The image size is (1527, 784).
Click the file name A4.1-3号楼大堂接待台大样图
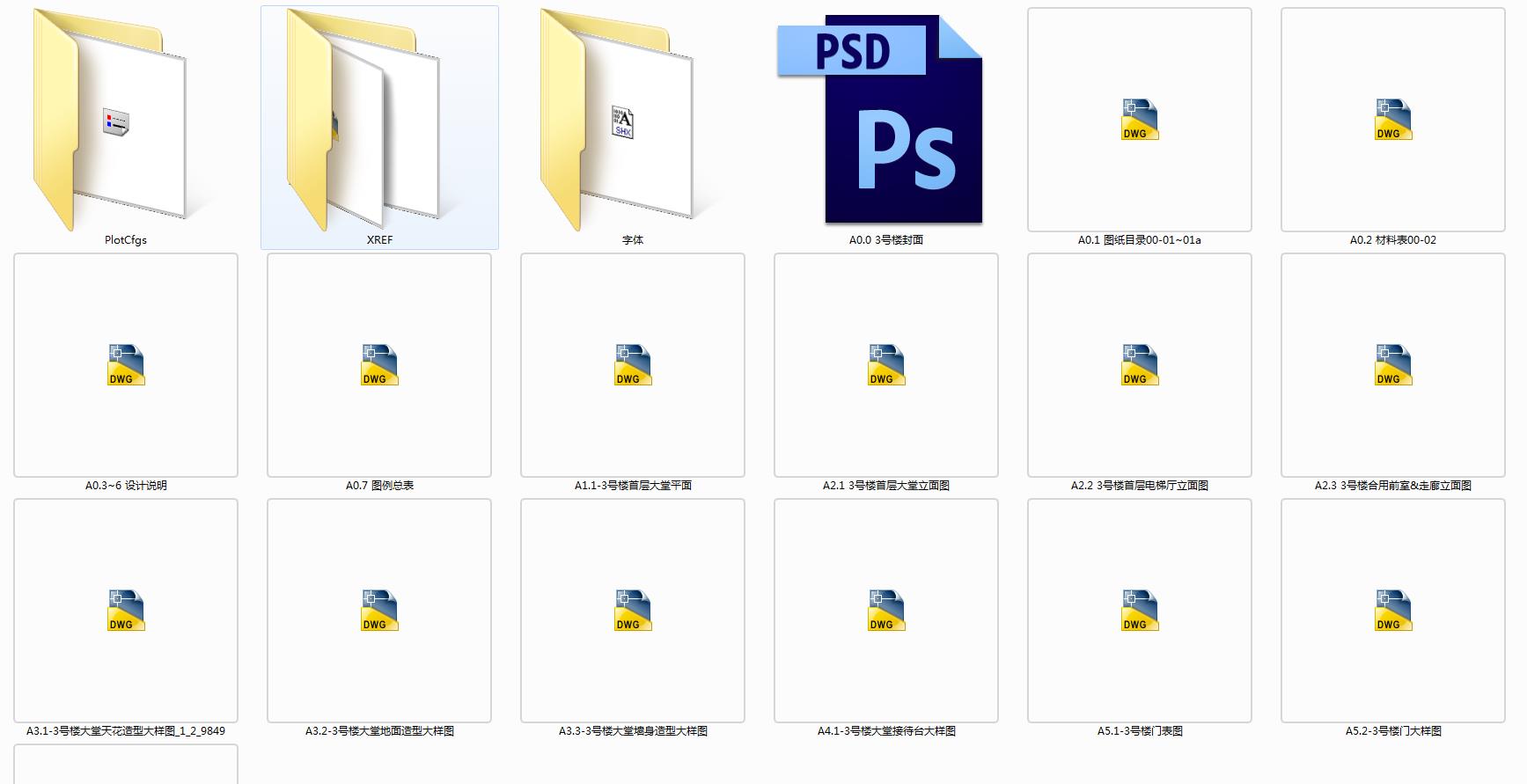pyautogui.click(x=886, y=731)
